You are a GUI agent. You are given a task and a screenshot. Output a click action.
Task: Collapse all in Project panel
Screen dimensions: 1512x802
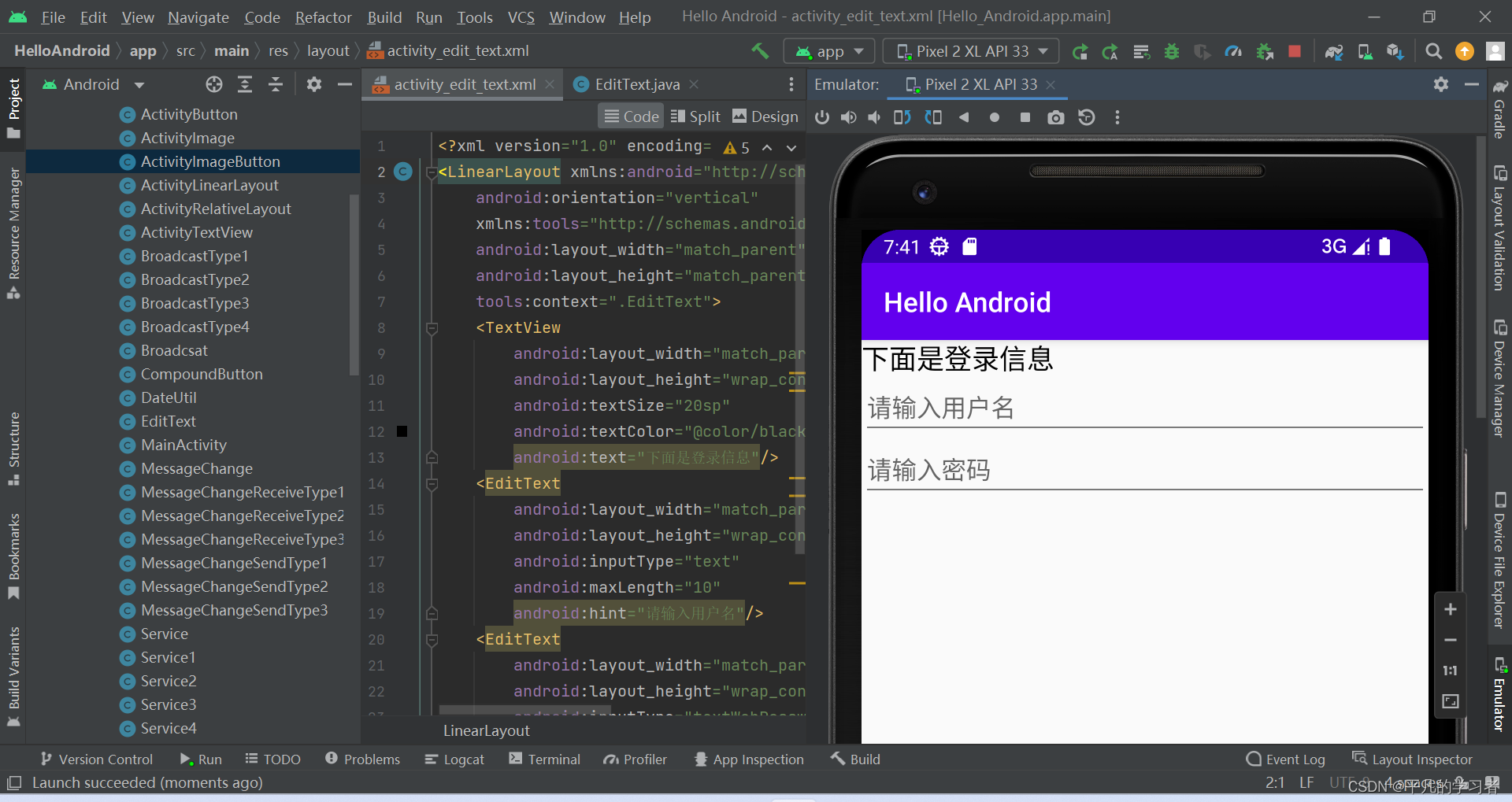276,84
